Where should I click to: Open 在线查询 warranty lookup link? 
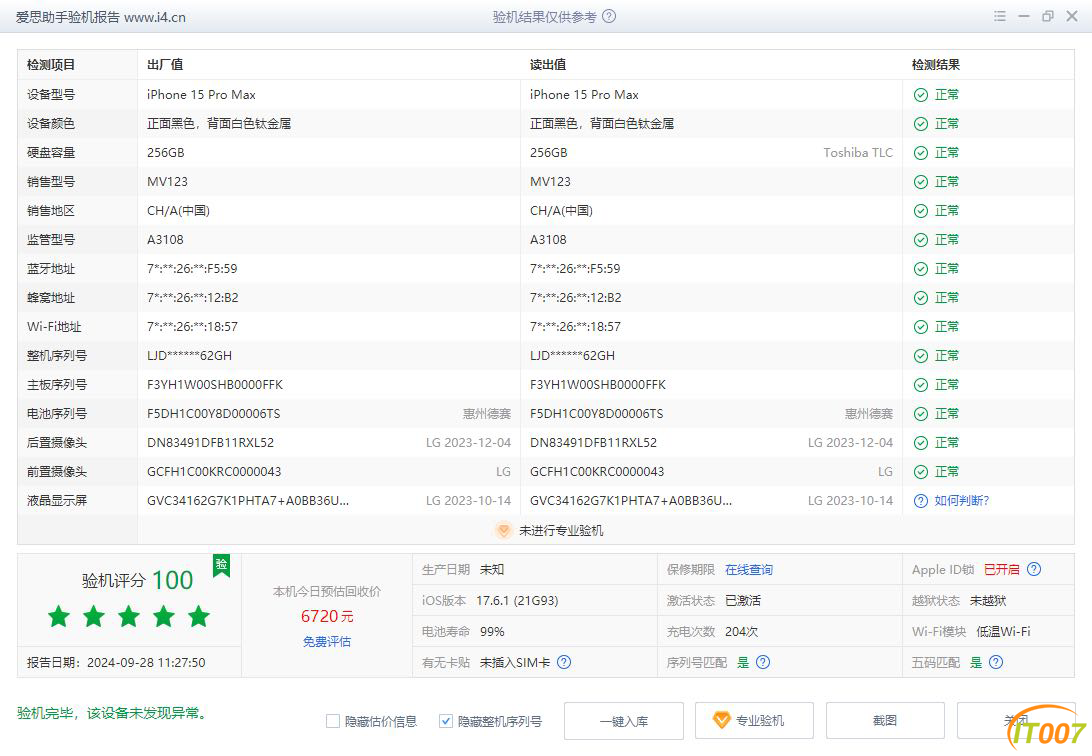click(x=749, y=569)
